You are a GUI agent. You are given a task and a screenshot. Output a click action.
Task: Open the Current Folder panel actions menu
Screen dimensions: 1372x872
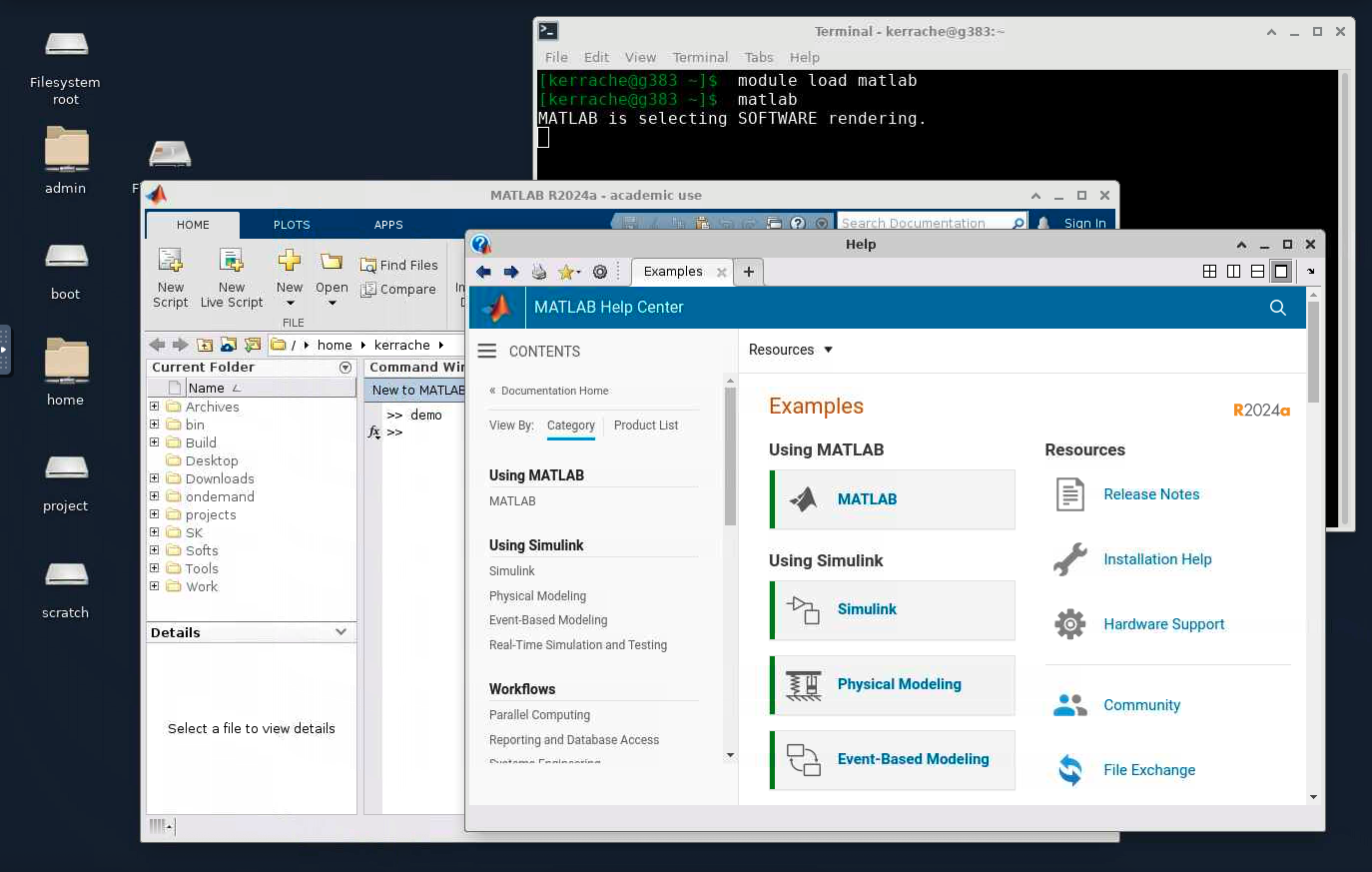pos(345,368)
